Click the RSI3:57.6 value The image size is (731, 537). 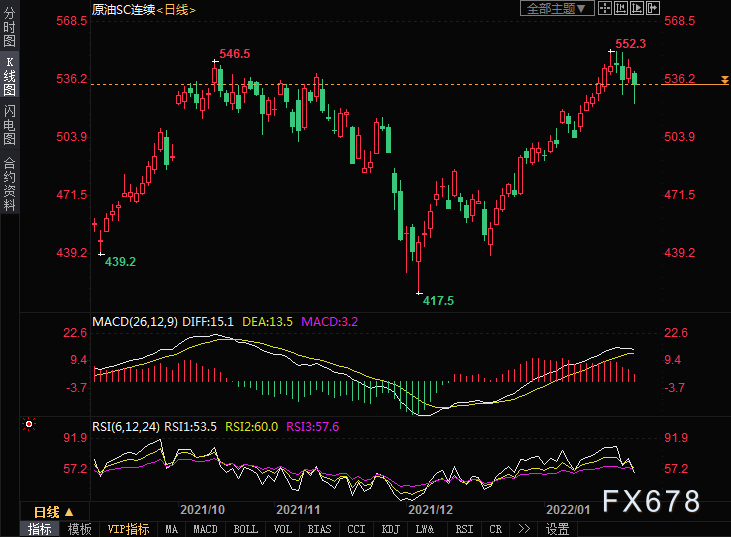pyautogui.click(x=313, y=427)
